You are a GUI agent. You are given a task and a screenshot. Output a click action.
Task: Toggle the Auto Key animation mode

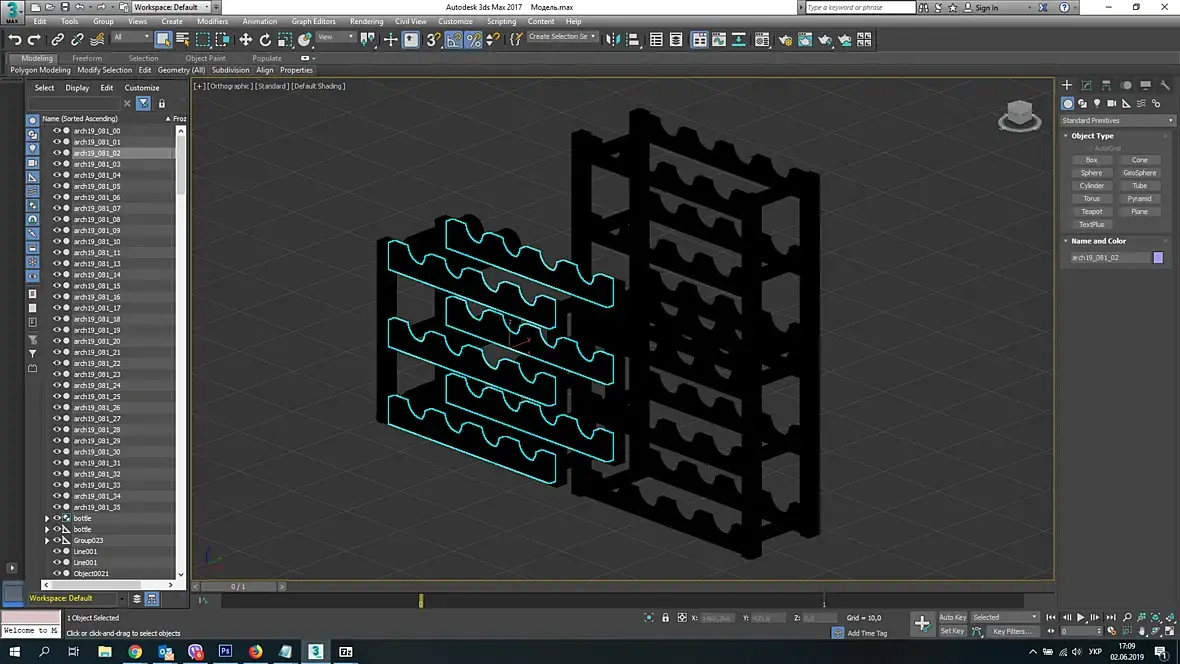[x=952, y=617]
